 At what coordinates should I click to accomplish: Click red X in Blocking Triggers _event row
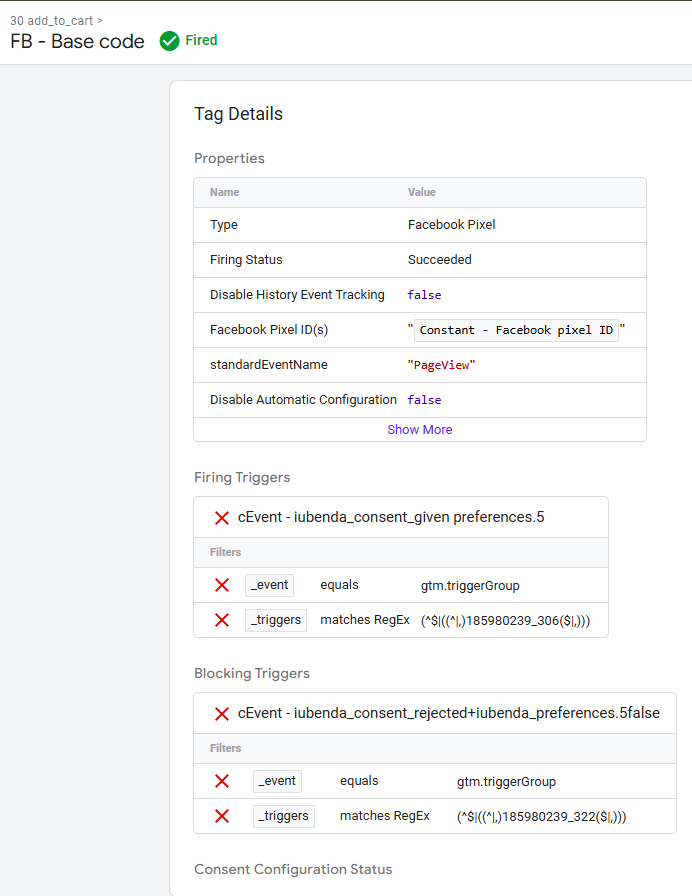(222, 781)
